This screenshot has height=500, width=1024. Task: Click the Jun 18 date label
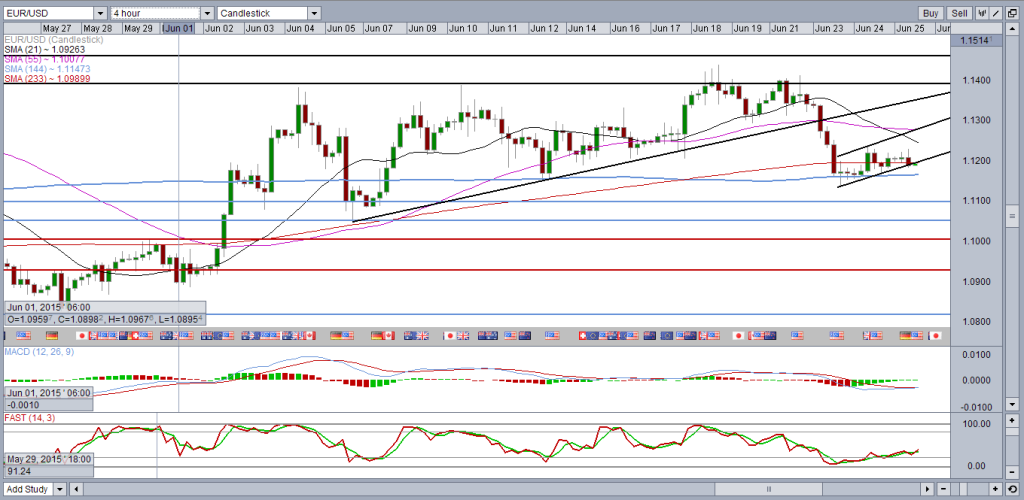(707, 29)
